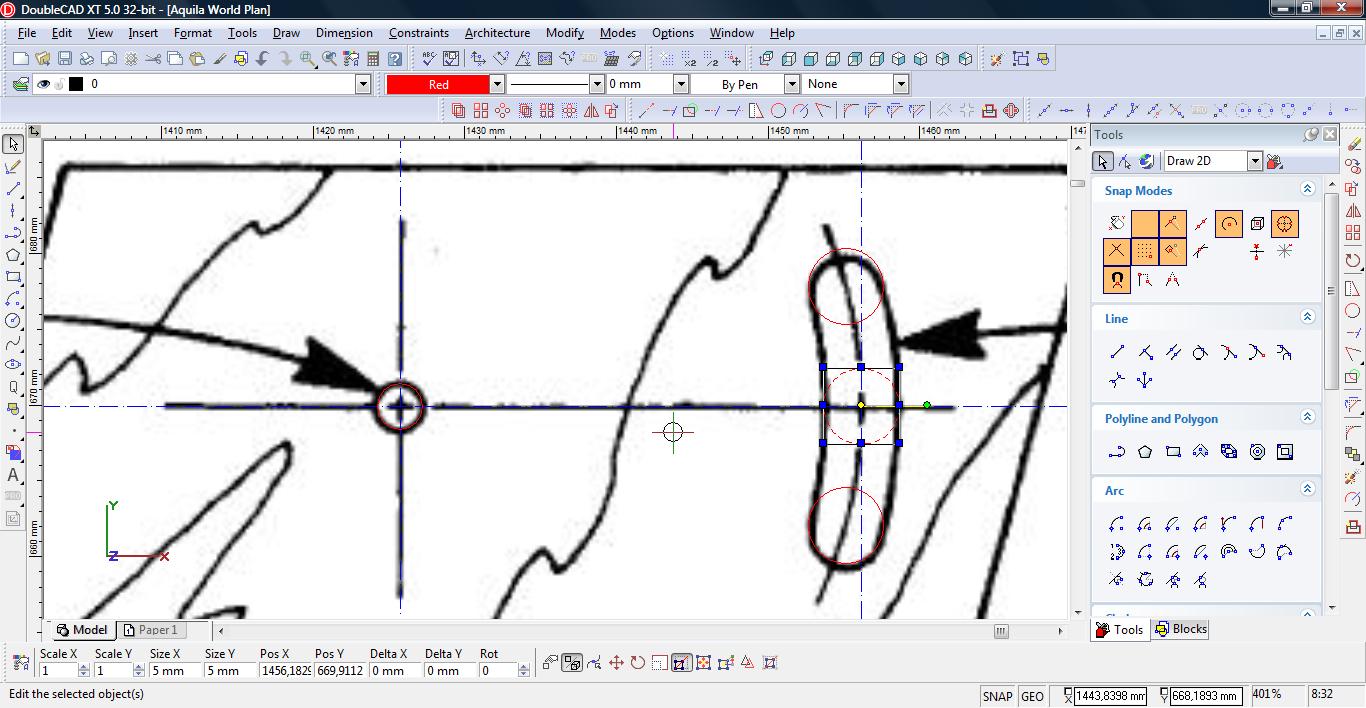Image resolution: width=1366 pixels, height=708 pixels.
Task: Switch to the Paper1 tab
Action: pyautogui.click(x=157, y=630)
